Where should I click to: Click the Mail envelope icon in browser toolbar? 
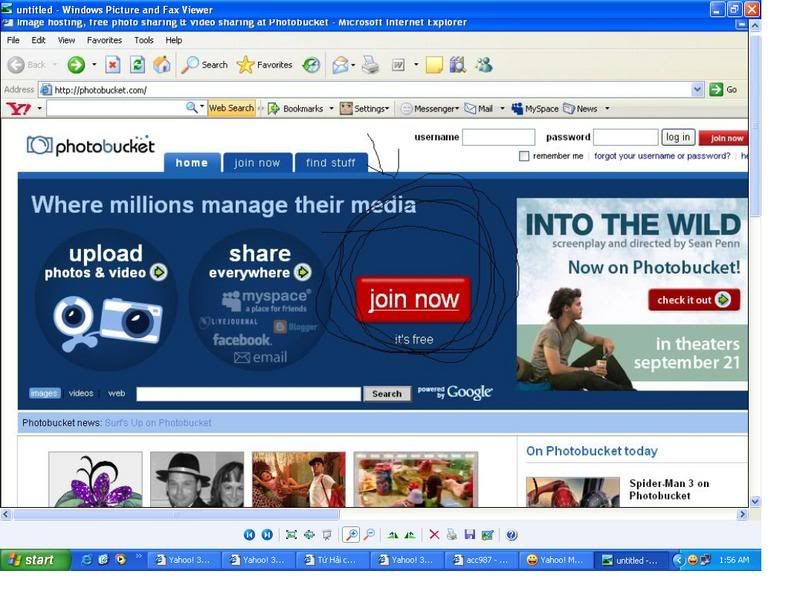coord(340,65)
